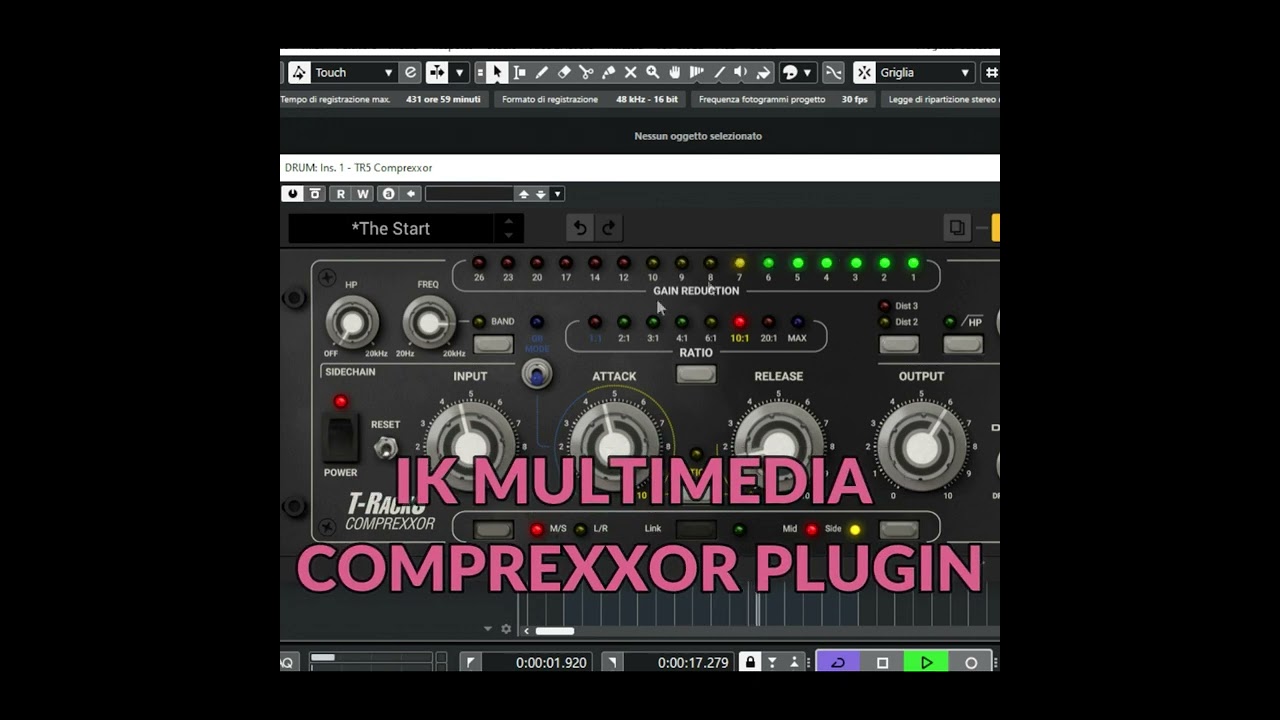Select the Erase tool
The image size is (1280, 720).
564,72
